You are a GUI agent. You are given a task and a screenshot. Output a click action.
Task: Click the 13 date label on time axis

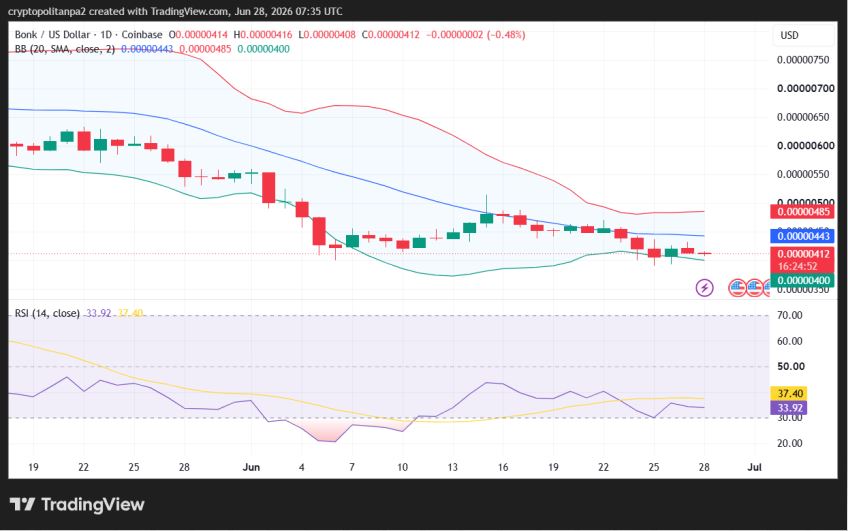pos(452,467)
